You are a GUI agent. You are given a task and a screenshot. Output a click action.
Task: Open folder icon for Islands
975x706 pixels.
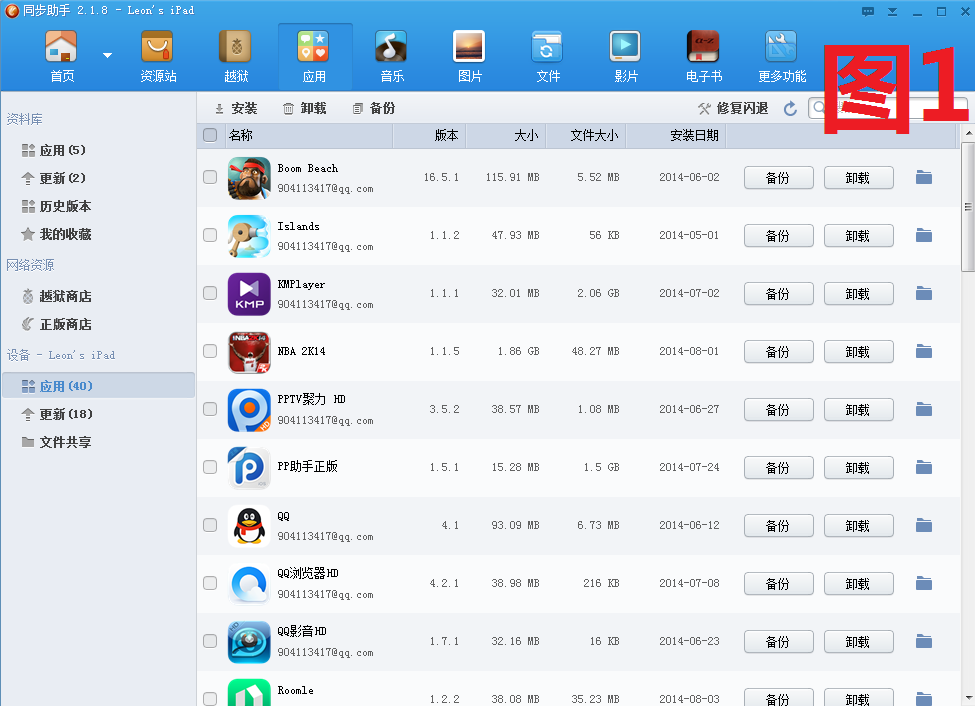click(924, 235)
